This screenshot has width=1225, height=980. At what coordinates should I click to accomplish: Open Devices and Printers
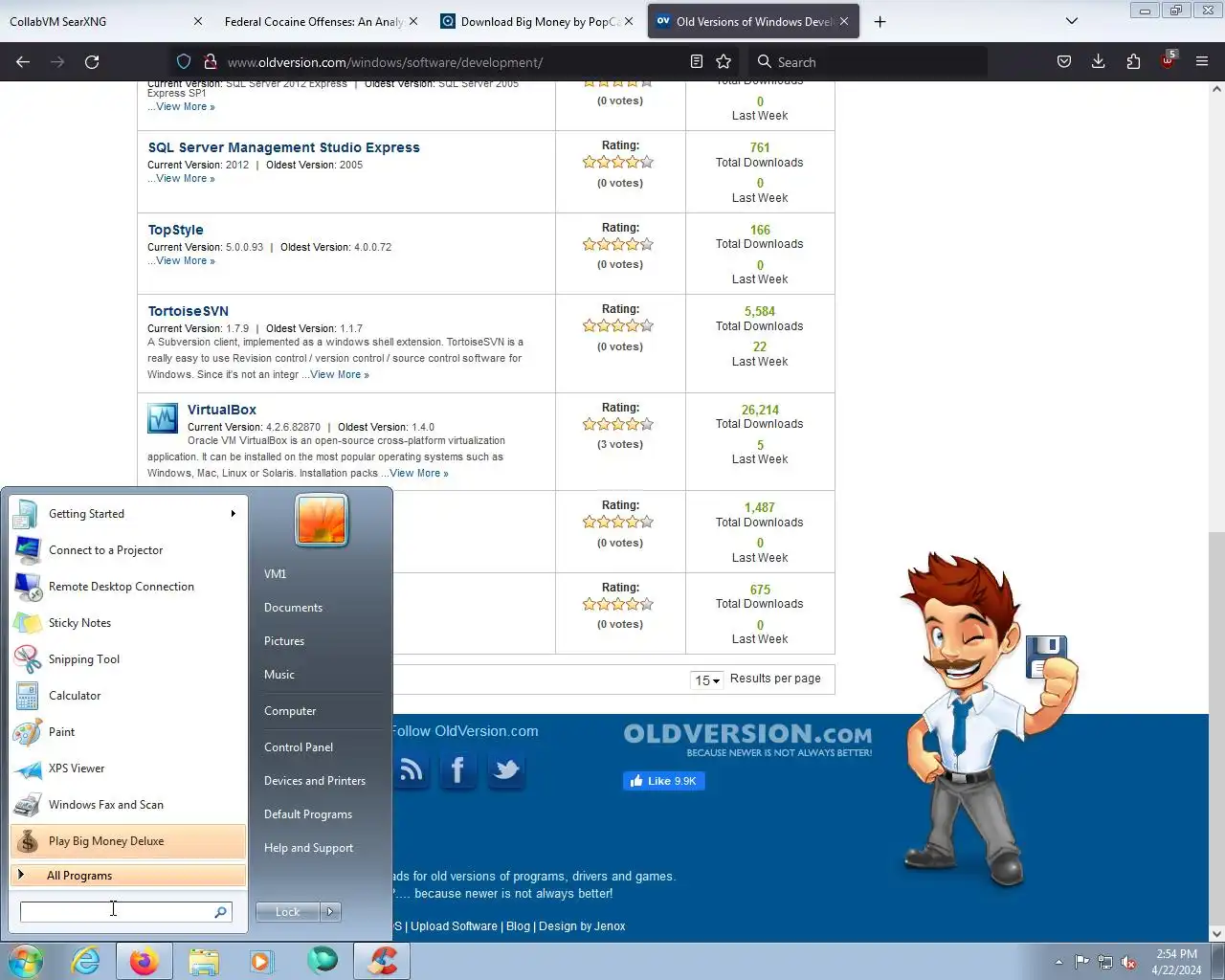315,781
